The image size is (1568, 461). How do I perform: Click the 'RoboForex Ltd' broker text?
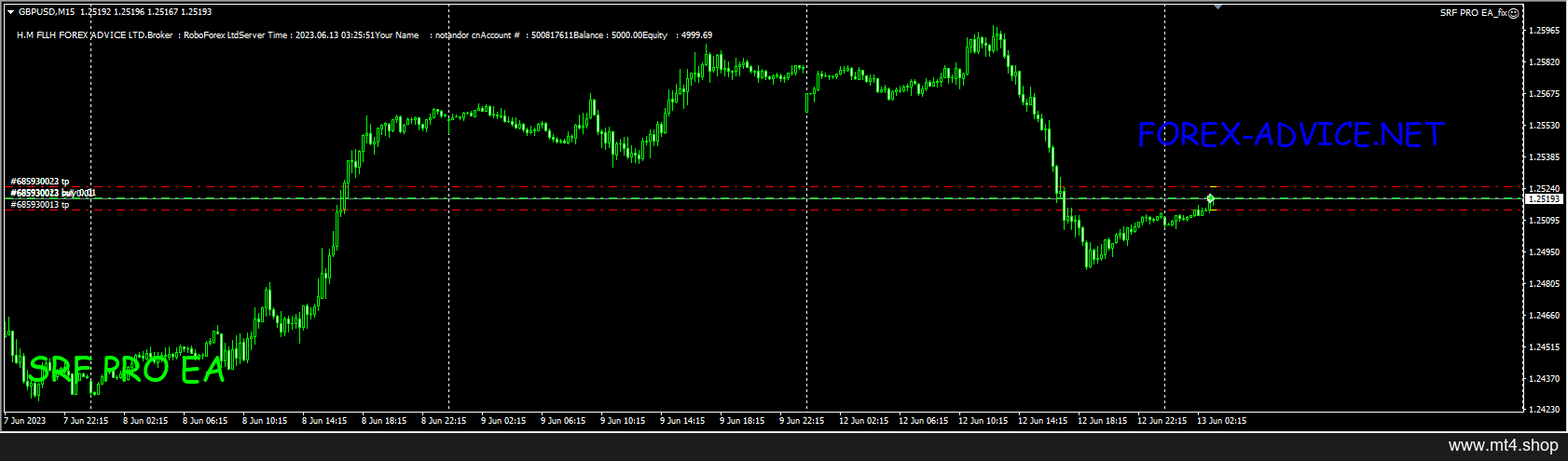[213, 35]
